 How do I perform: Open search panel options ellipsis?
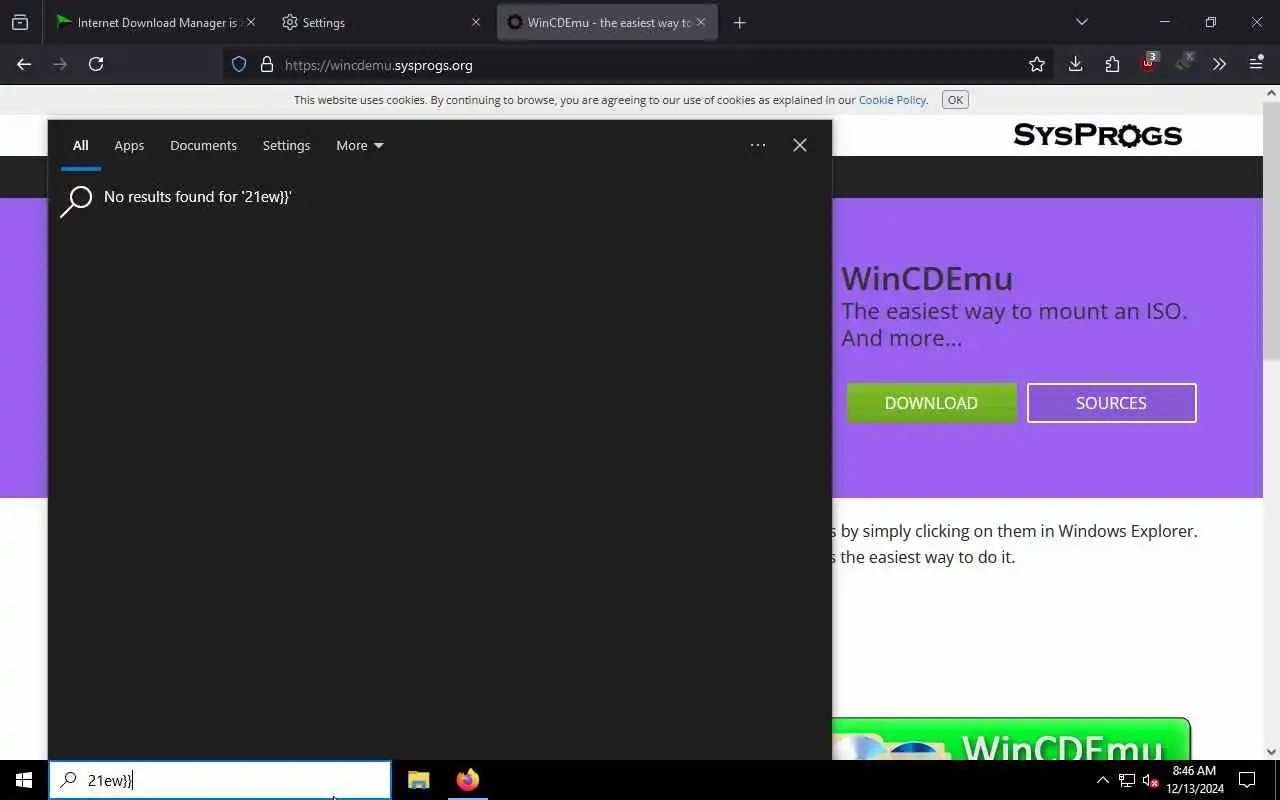(758, 145)
